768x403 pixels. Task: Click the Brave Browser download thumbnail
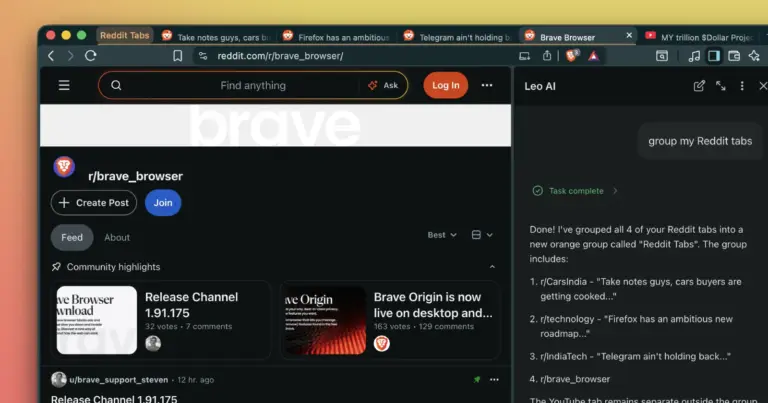[x=96, y=320]
